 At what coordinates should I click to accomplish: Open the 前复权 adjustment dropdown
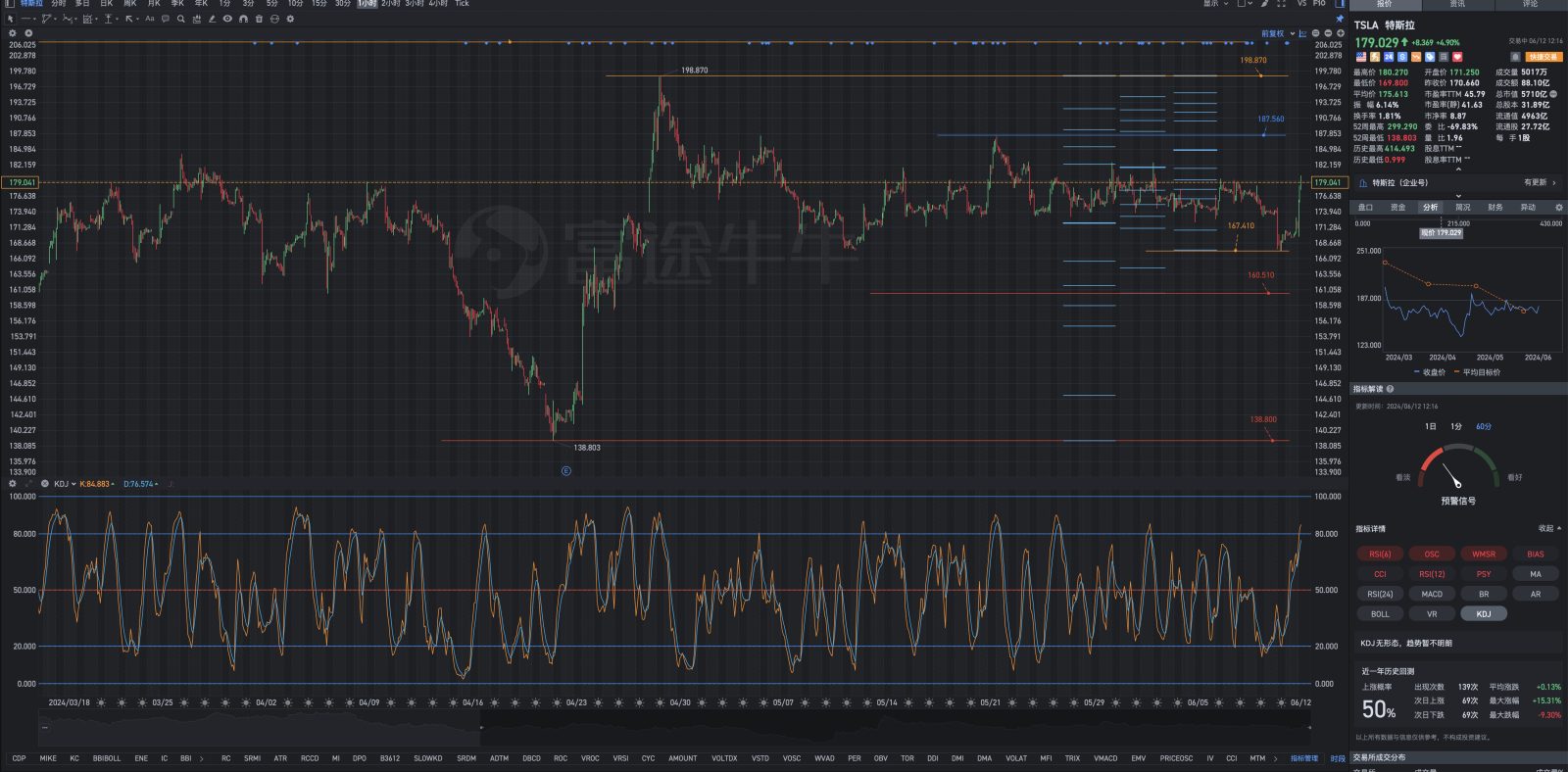click(1278, 34)
